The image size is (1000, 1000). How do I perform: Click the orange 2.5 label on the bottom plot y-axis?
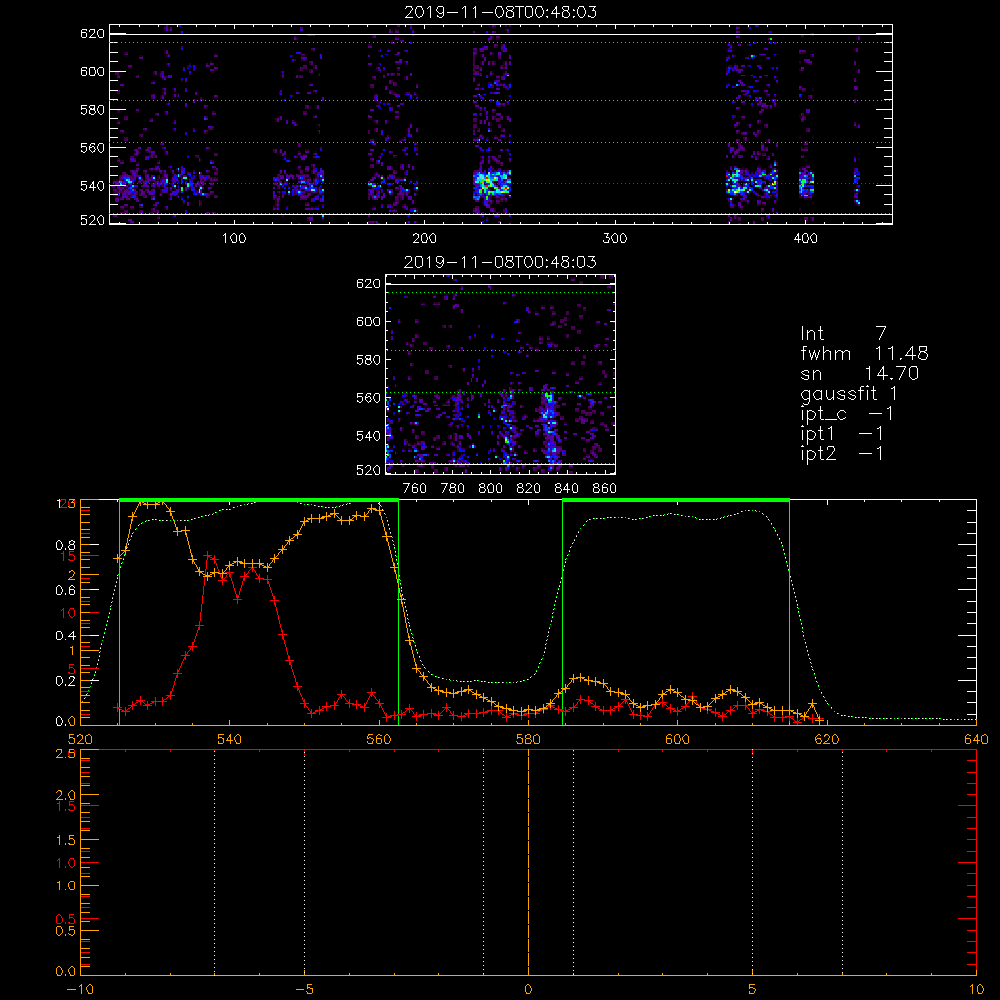tap(66, 754)
